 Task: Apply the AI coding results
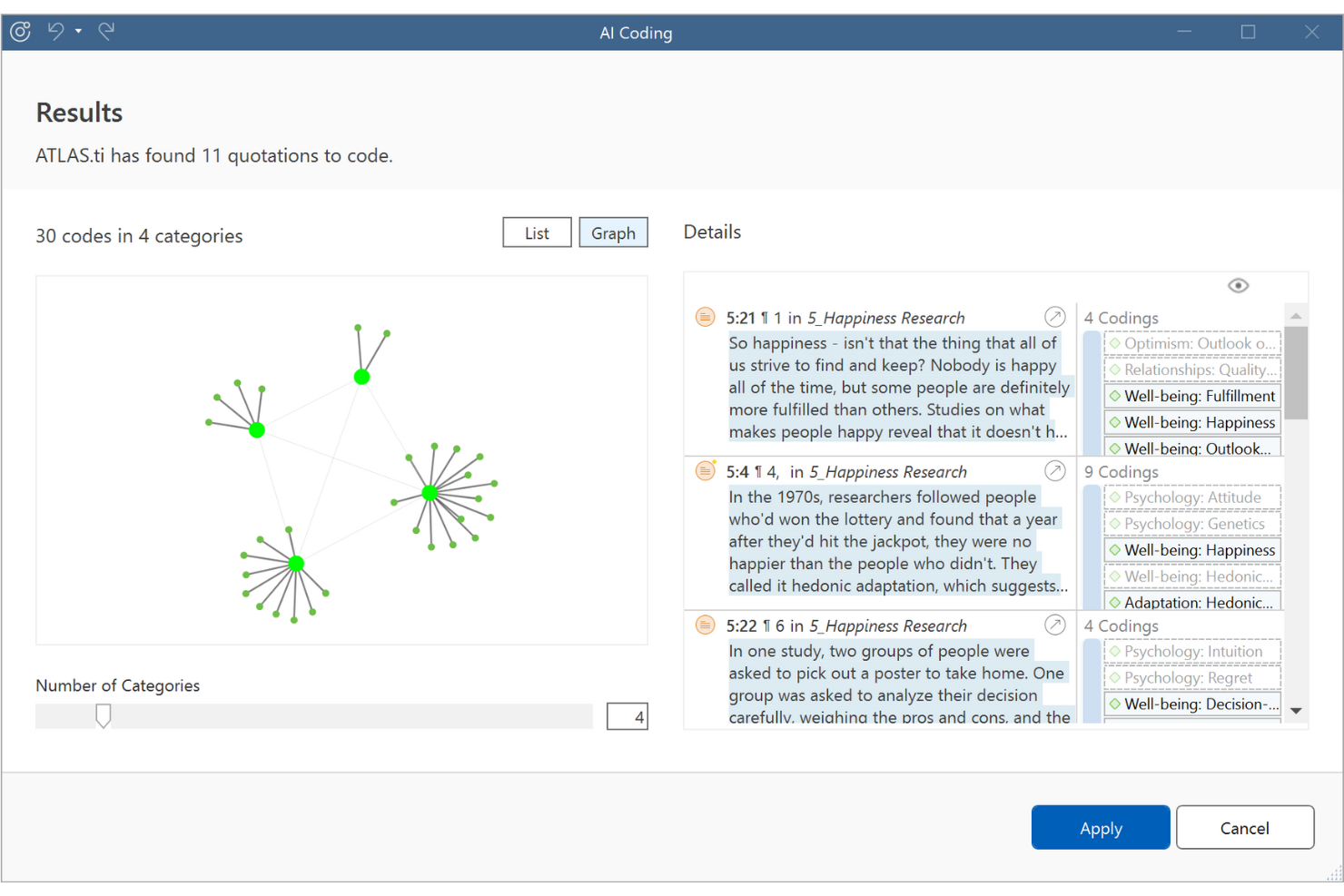[1101, 827]
